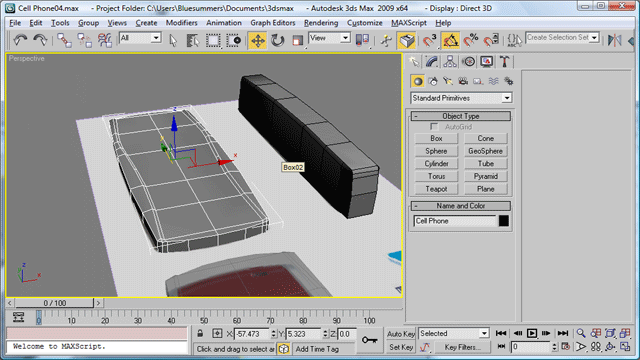
Task: Click the Mirror tool icon
Action: point(614,40)
